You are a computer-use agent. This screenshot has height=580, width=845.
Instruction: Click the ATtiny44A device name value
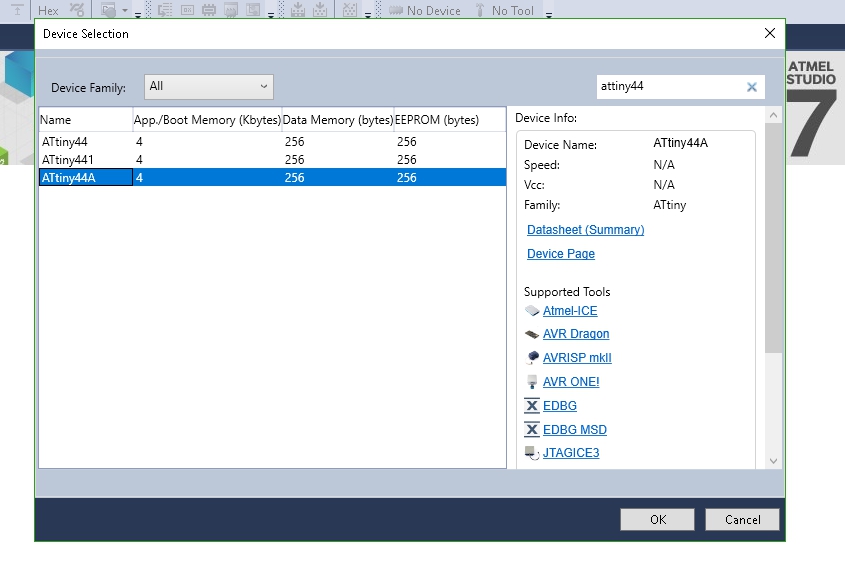click(x=681, y=143)
